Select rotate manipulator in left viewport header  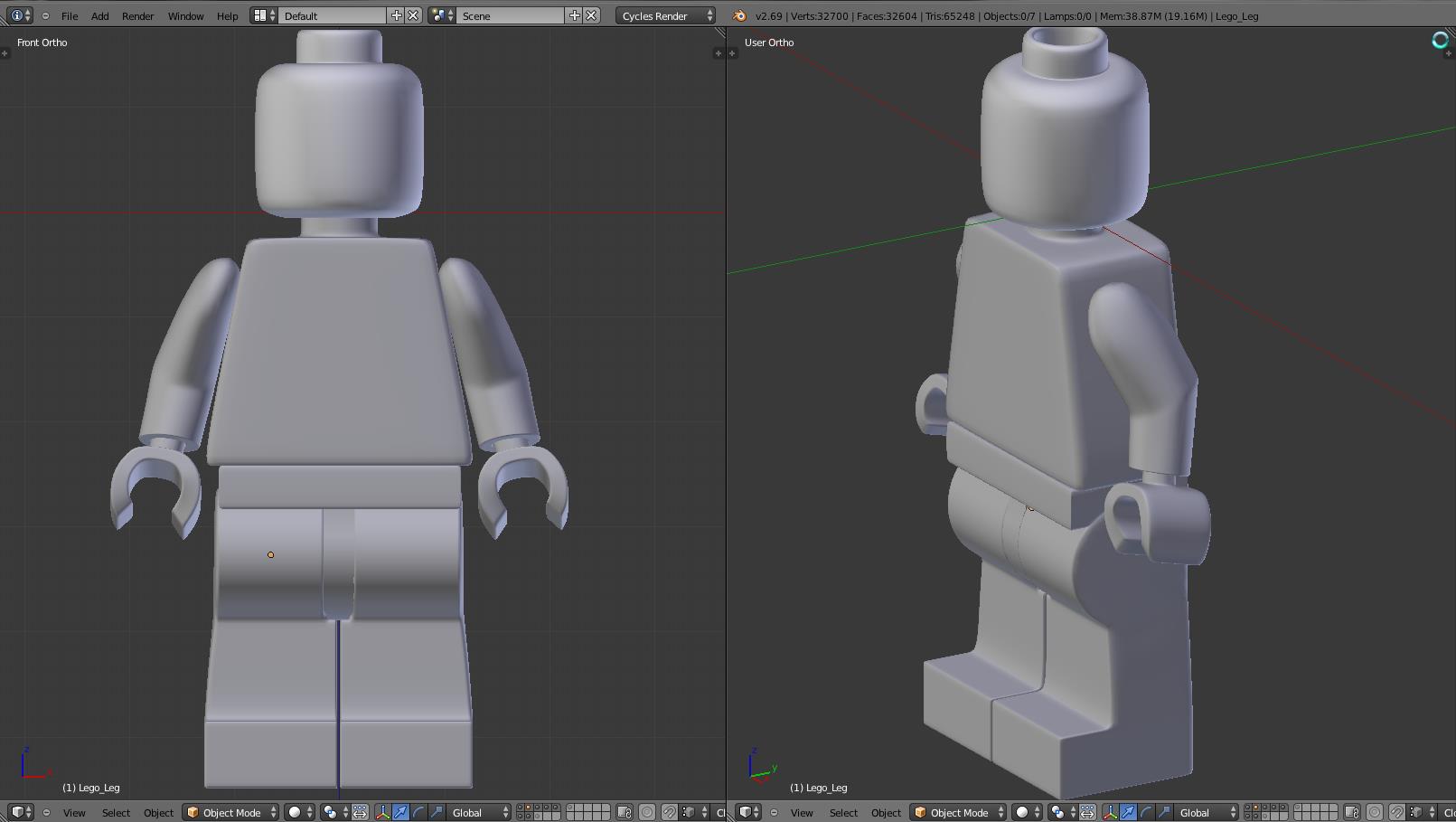coord(418,812)
